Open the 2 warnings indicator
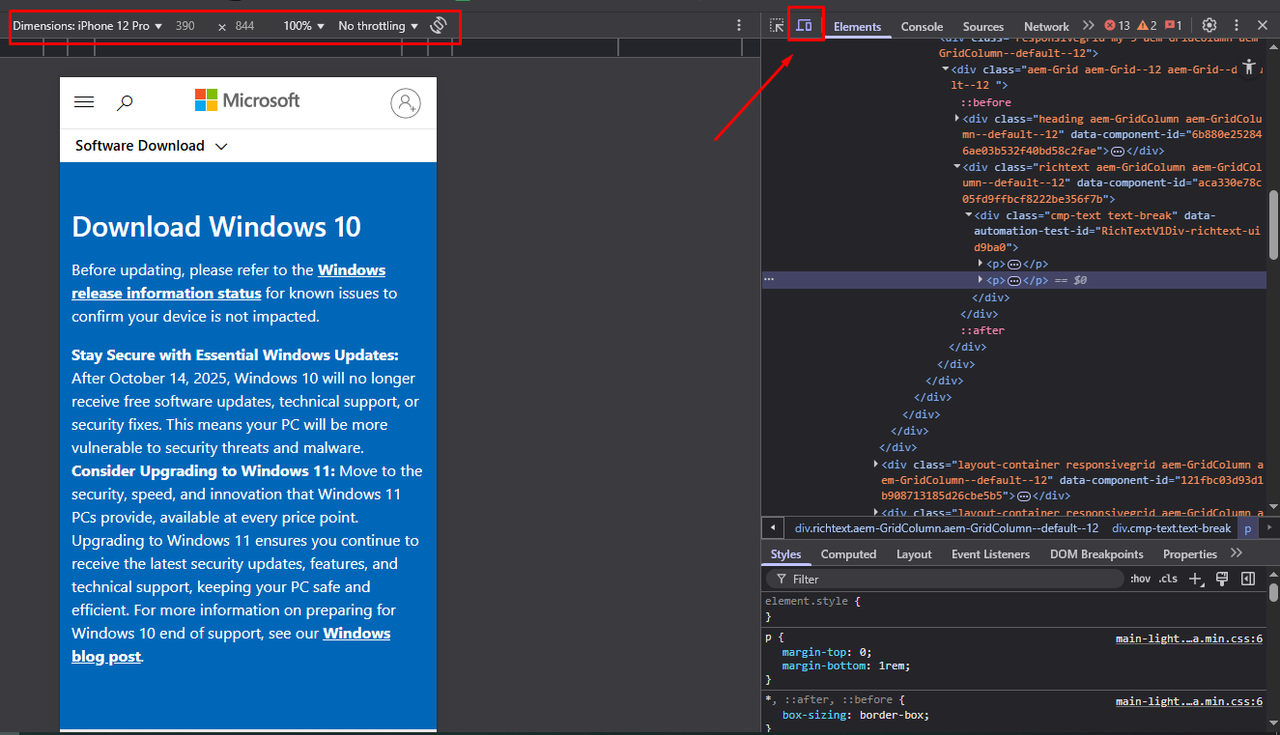This screenshot has height=735, width=1280. point(1147,26)
